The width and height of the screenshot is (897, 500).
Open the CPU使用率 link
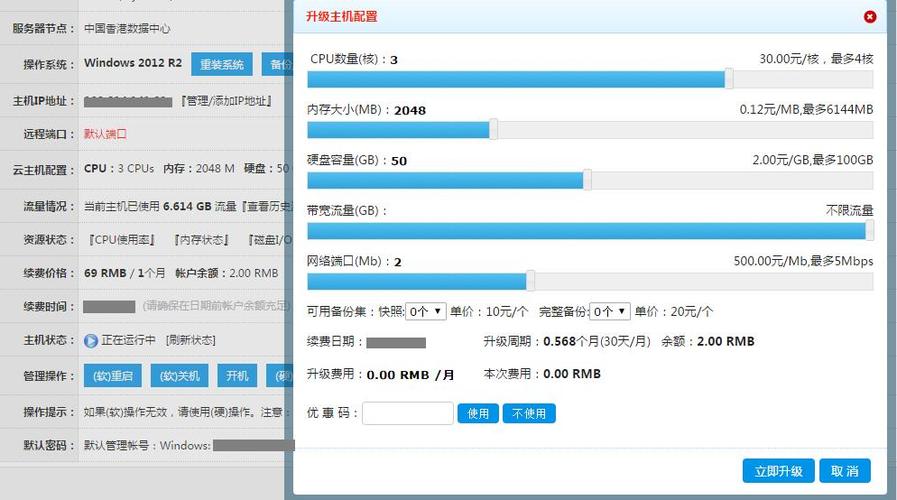[x=121, y=240]
